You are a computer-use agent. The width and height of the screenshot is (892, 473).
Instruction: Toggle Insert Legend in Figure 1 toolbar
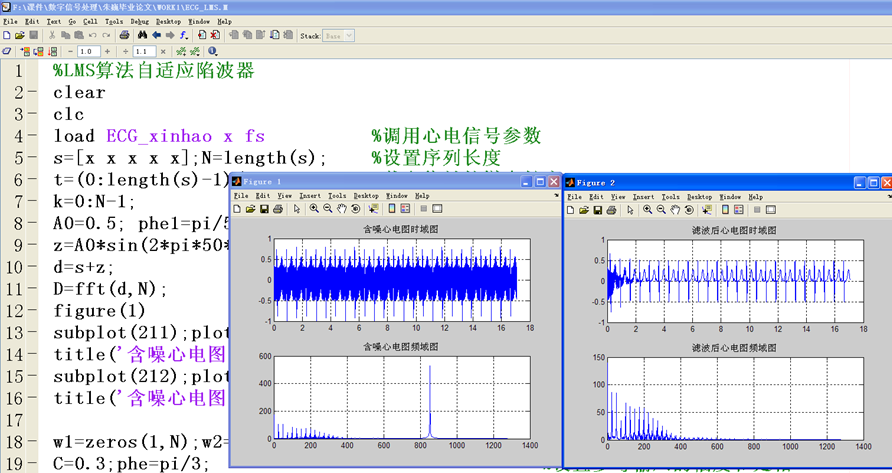pyautogui.click(x=405, y=209)
